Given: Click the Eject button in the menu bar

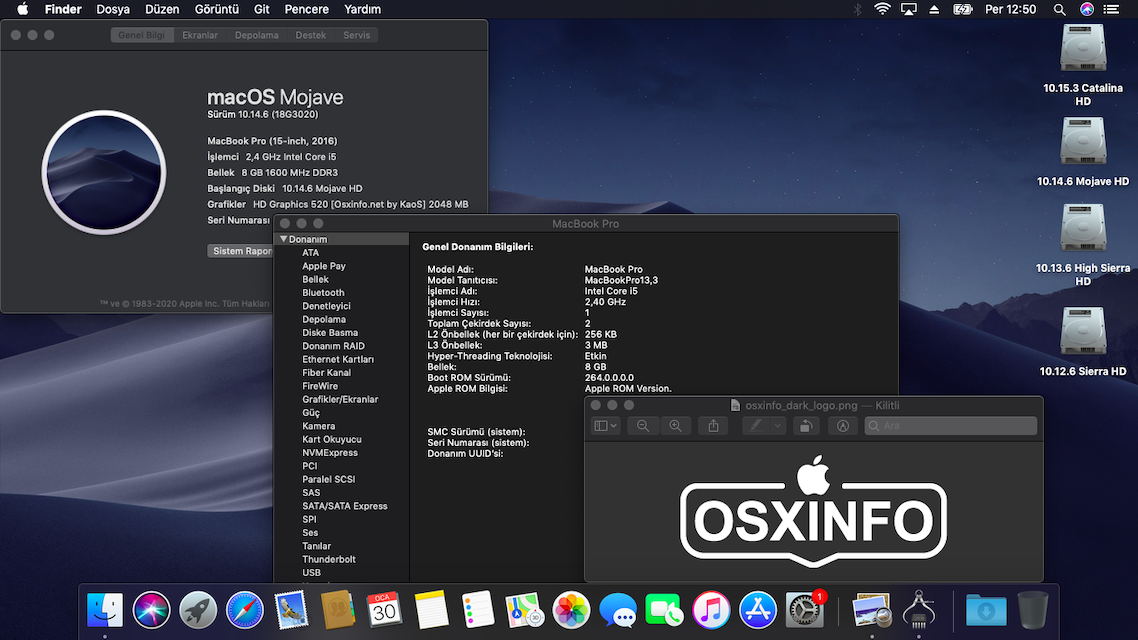Looking at the screenshot, I should coord(934,9).
